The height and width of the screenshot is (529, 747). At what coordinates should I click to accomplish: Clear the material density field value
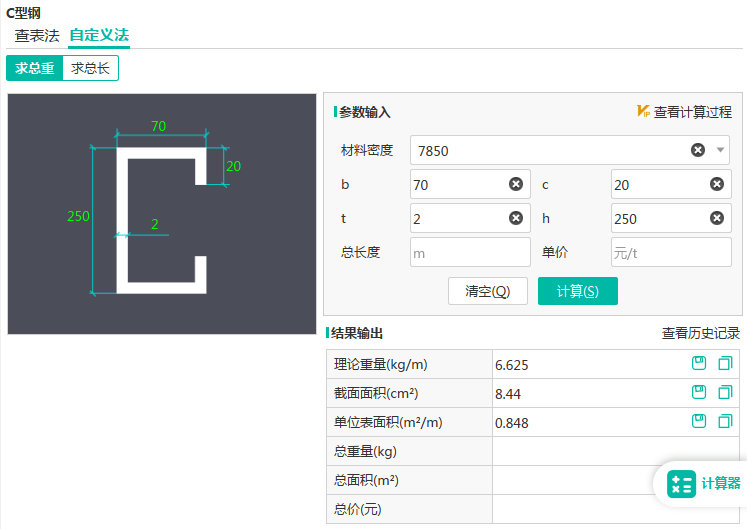click(x=698, y=150)
